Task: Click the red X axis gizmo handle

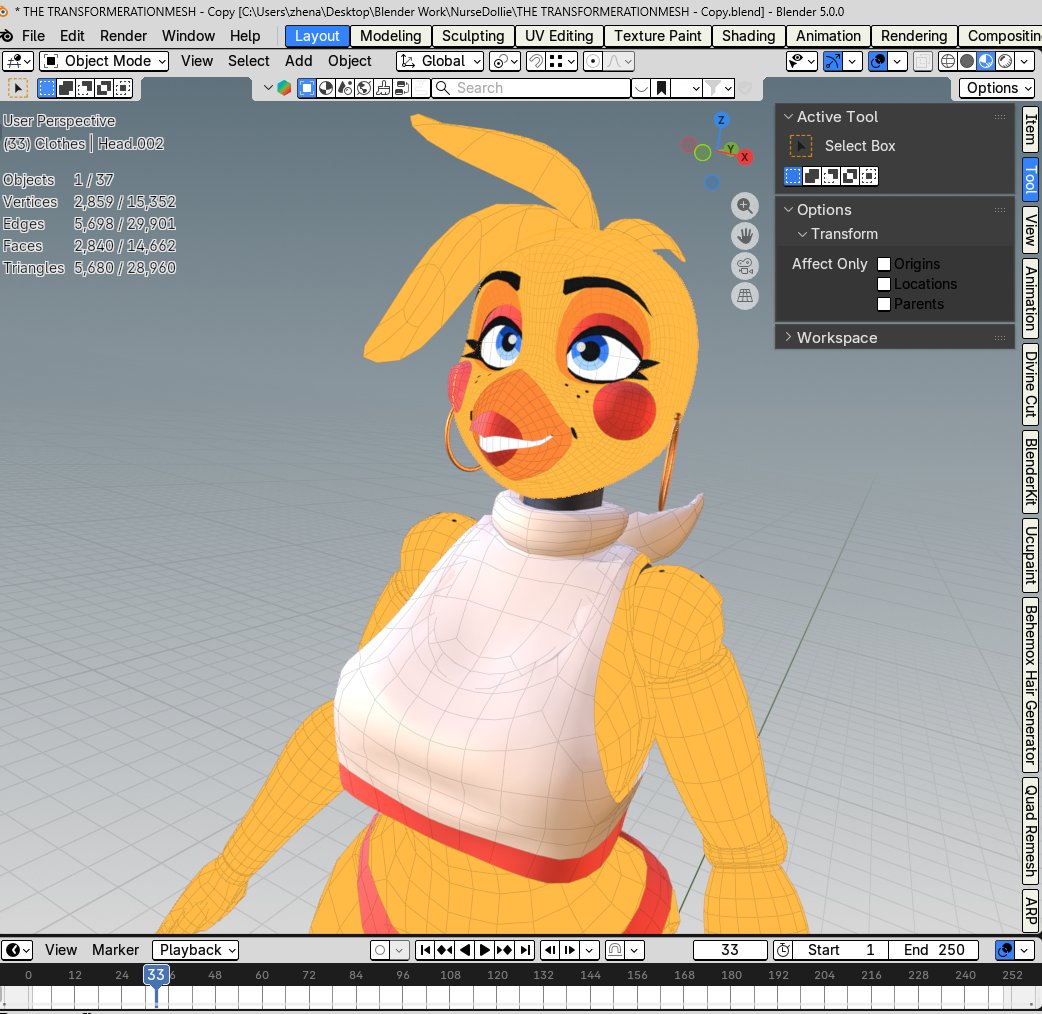Action: (x=745, y=157)
